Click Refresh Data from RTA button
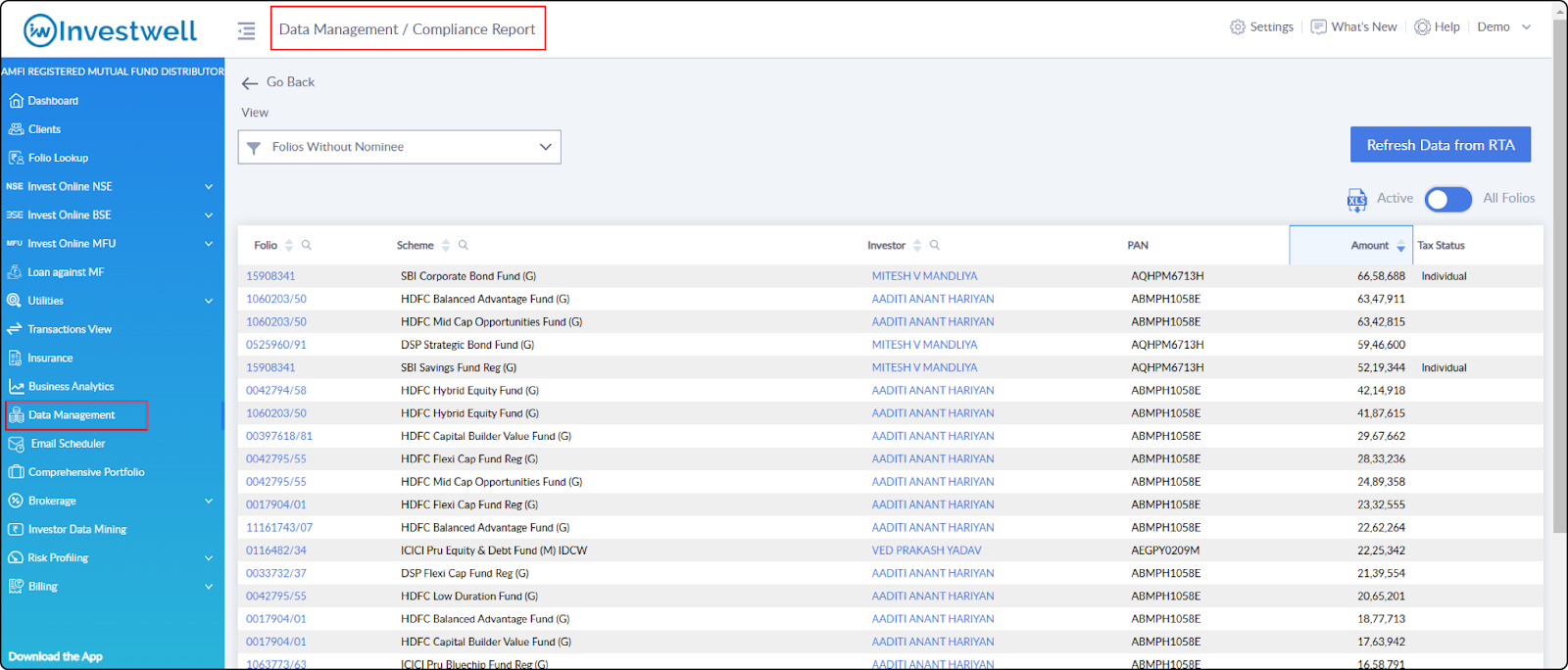 (1441, 145)
